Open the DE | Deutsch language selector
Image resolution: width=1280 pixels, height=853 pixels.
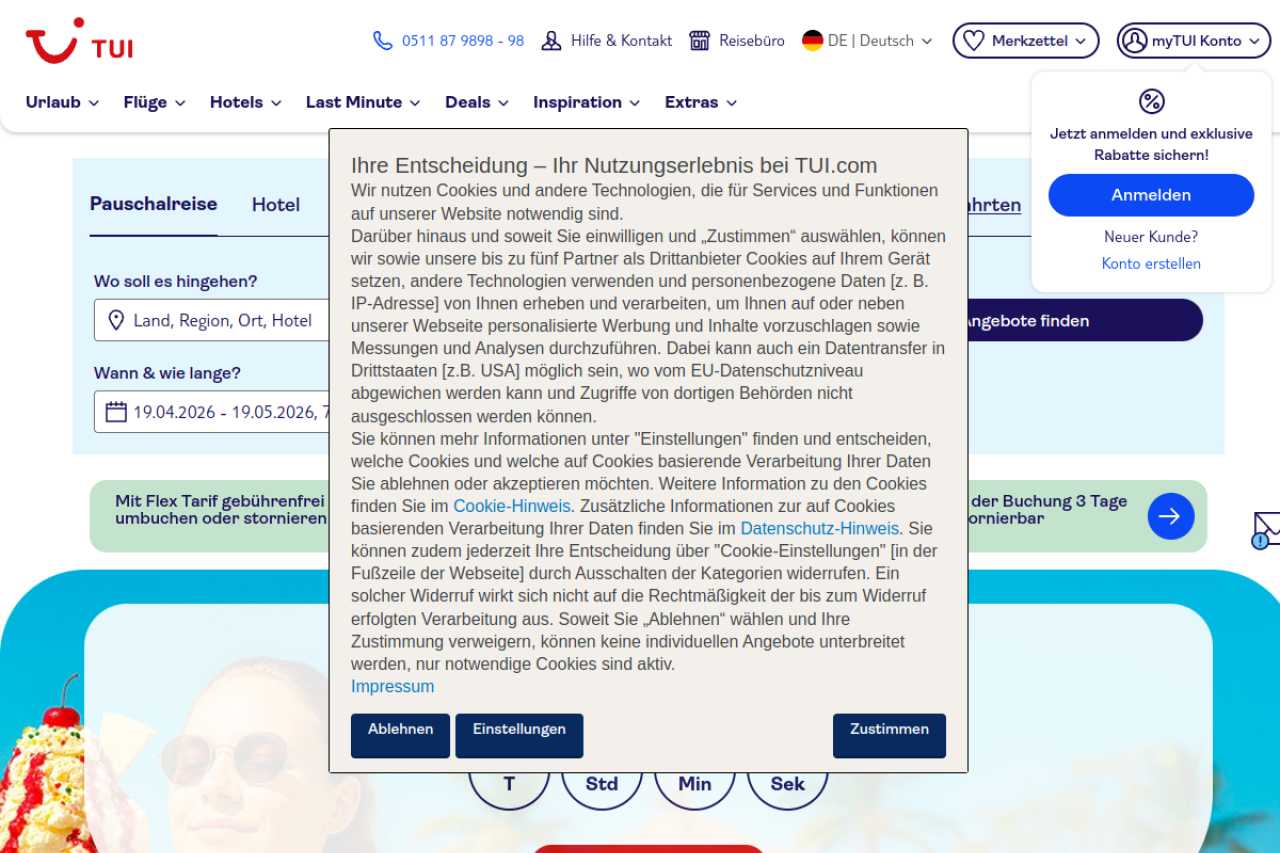[x=867, y=41]
